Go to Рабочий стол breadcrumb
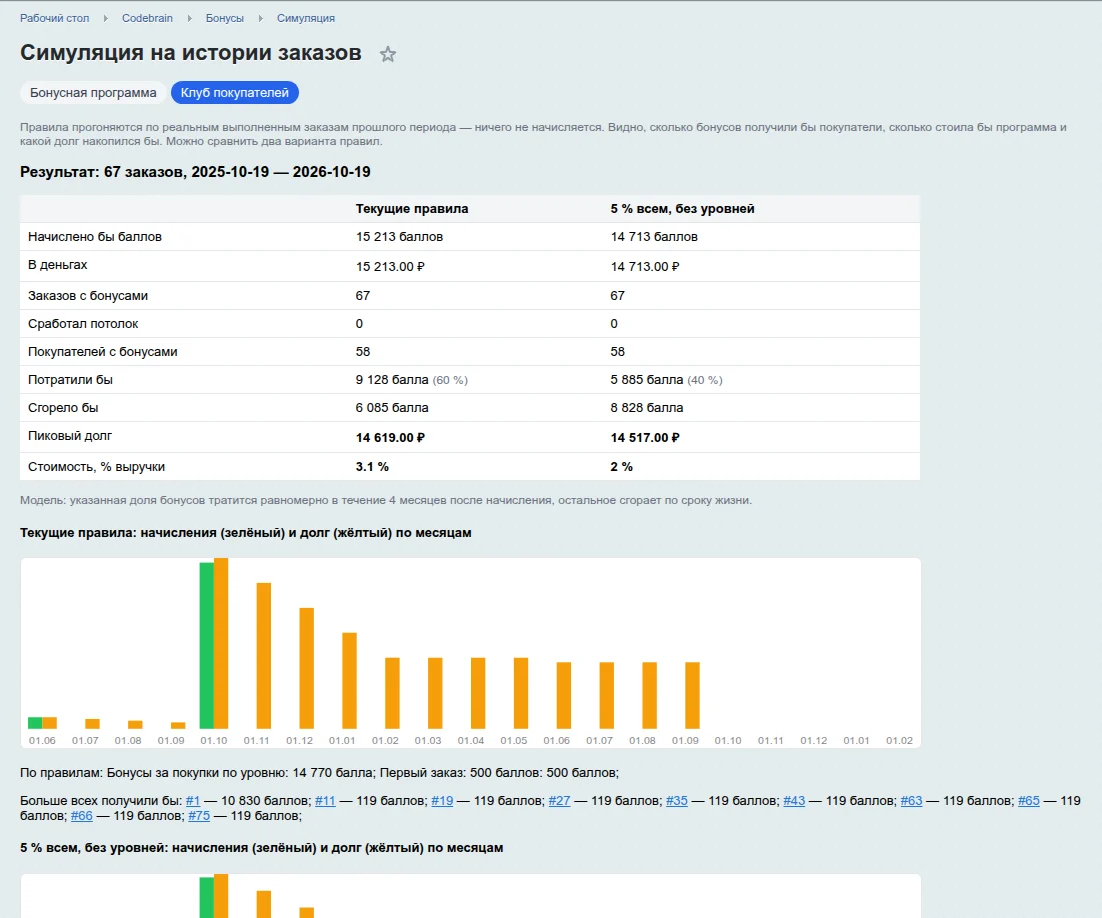 pyautogui.click(x=55, y=18)
